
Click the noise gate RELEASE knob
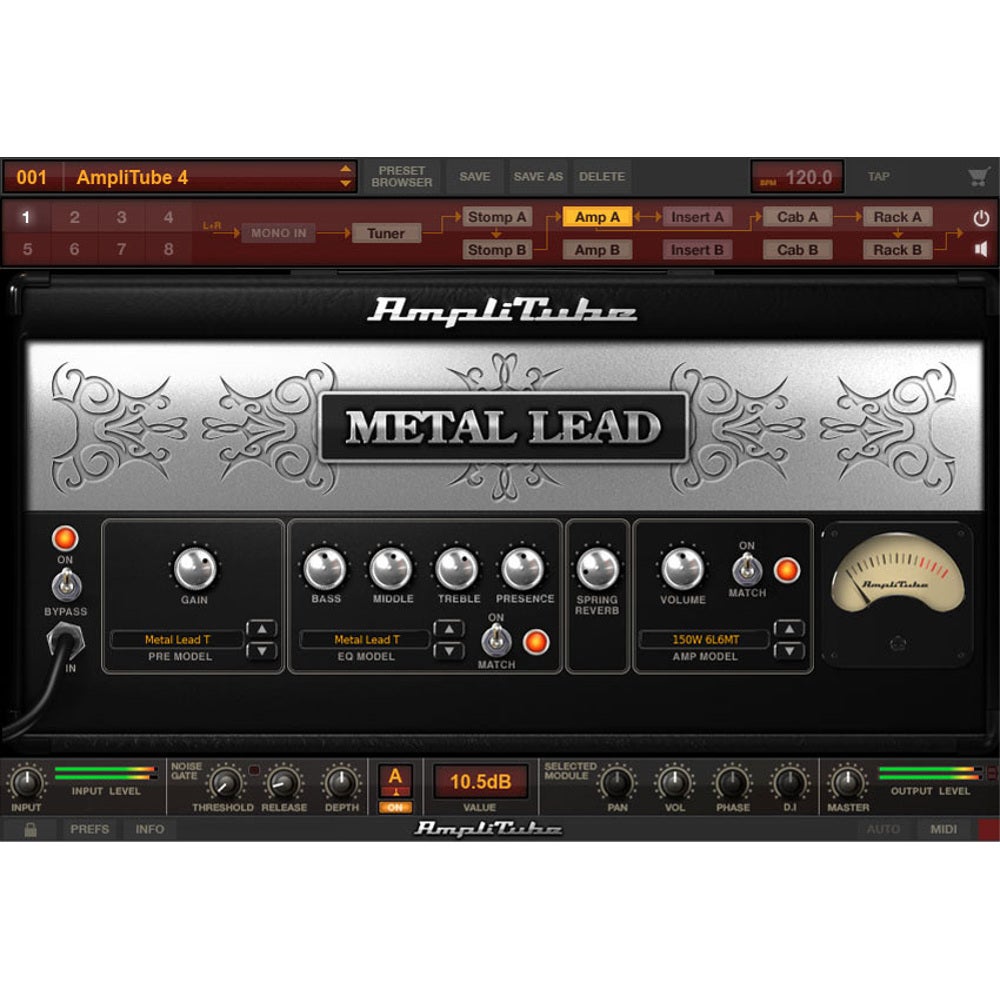click(284, 783)
